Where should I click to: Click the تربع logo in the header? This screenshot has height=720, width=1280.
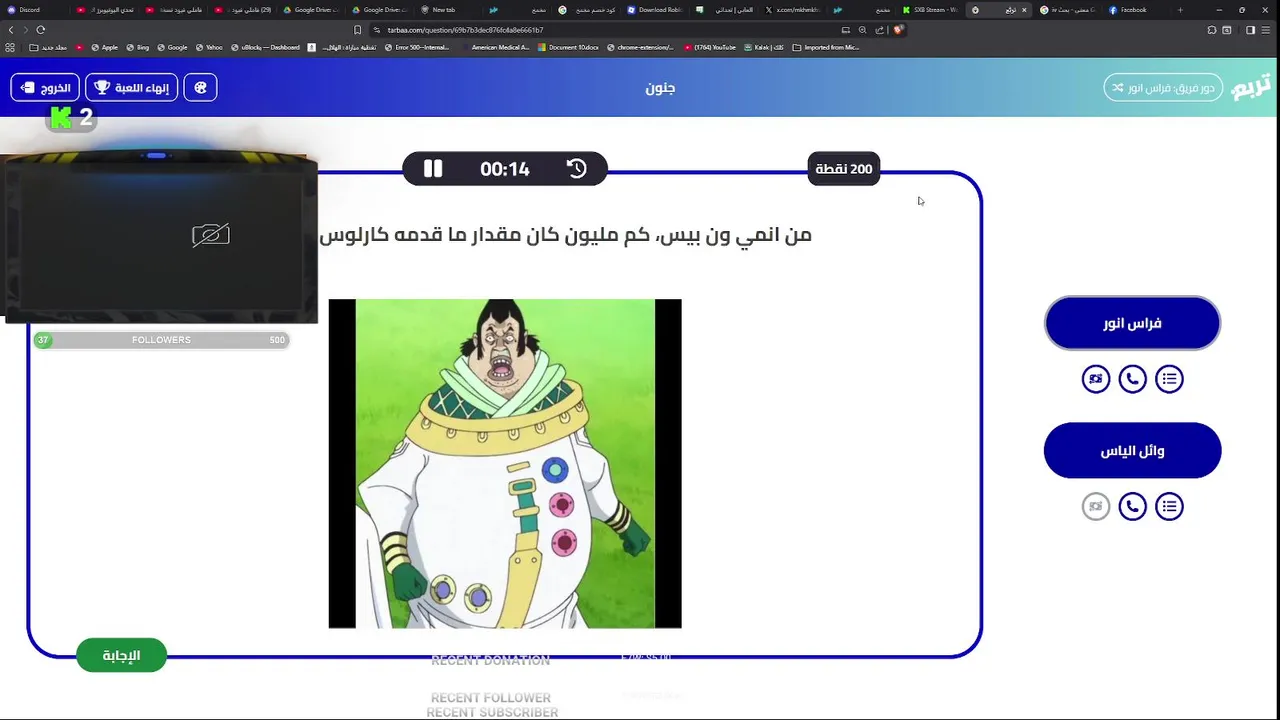(1251, 87)
